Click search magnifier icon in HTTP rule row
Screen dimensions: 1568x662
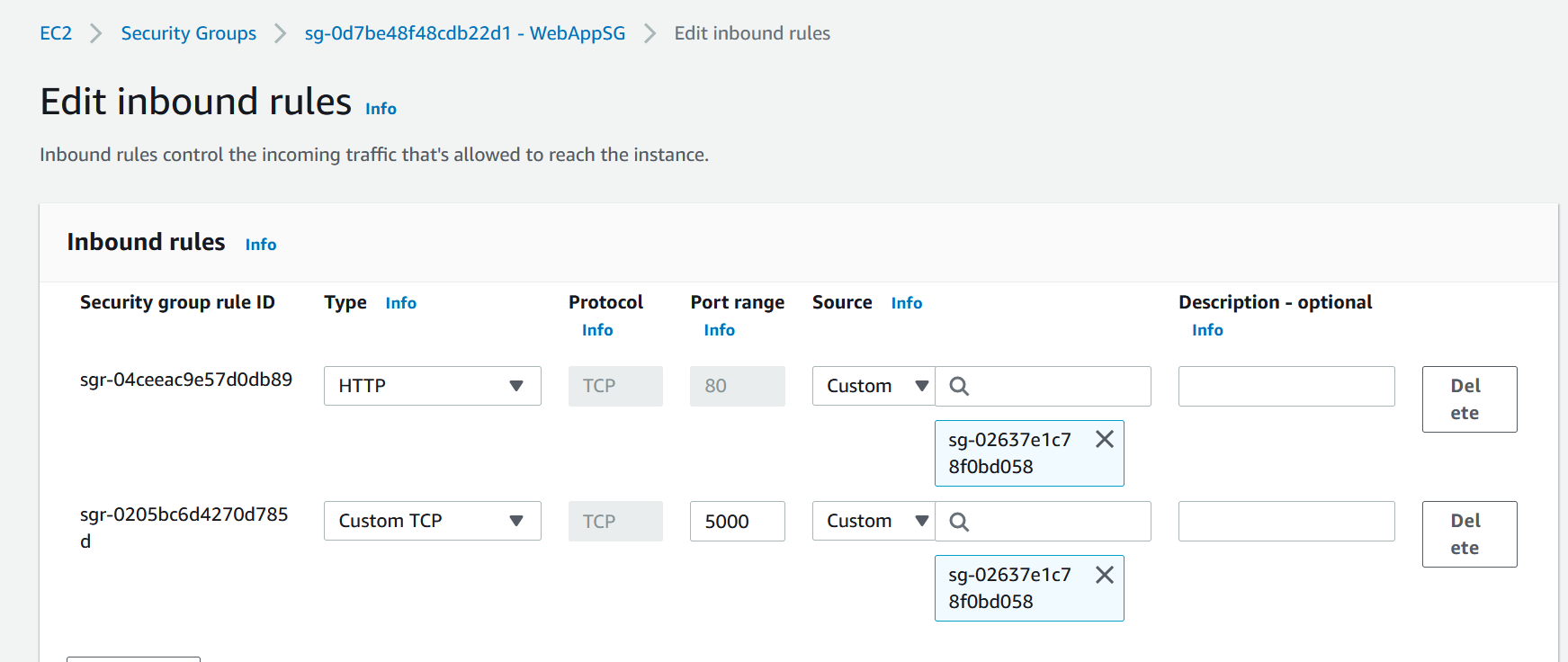click(x=959, y=386)
